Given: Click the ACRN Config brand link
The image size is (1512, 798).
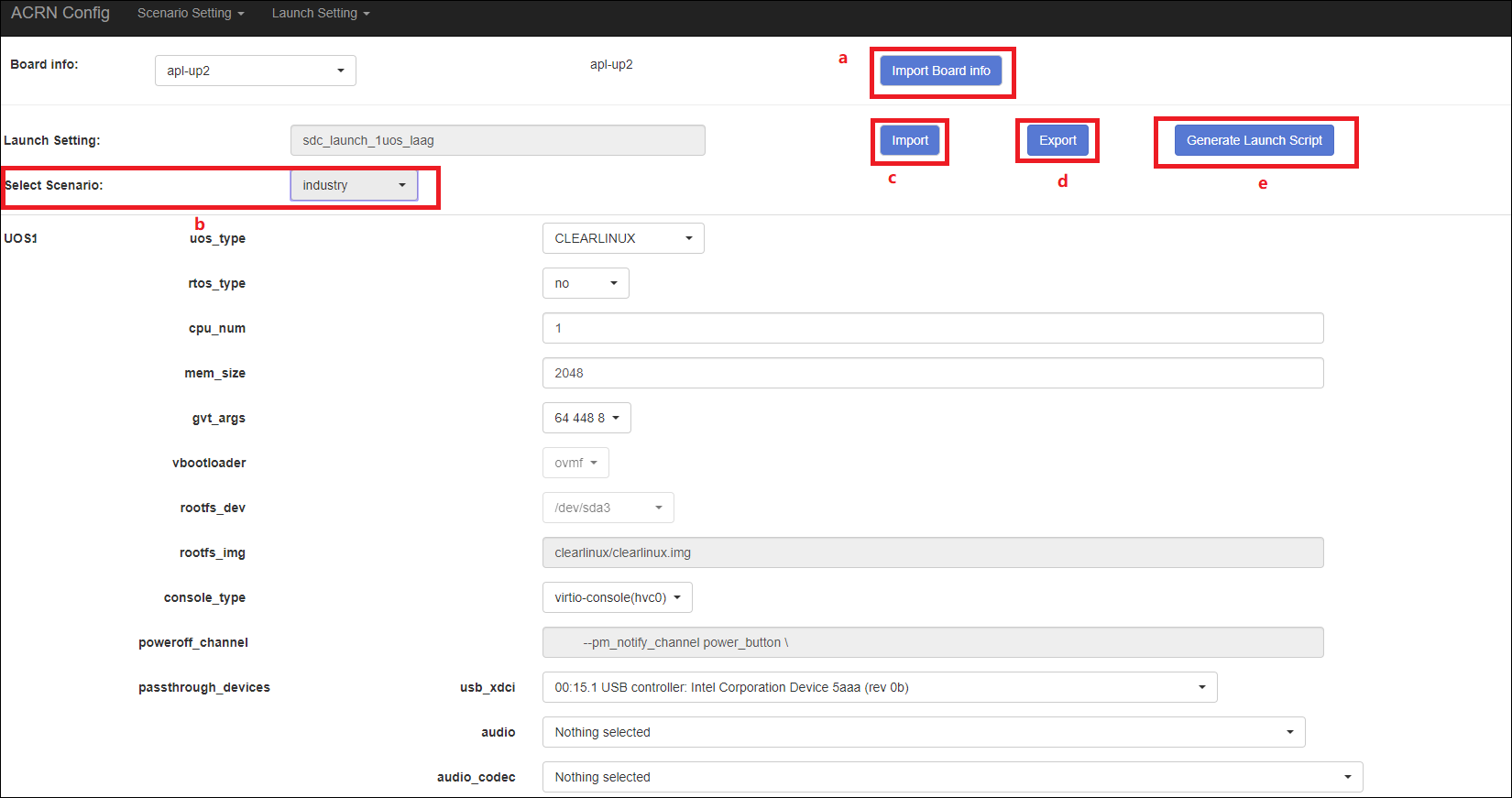Looking at the screenshot, I should [x=60, y=14].
